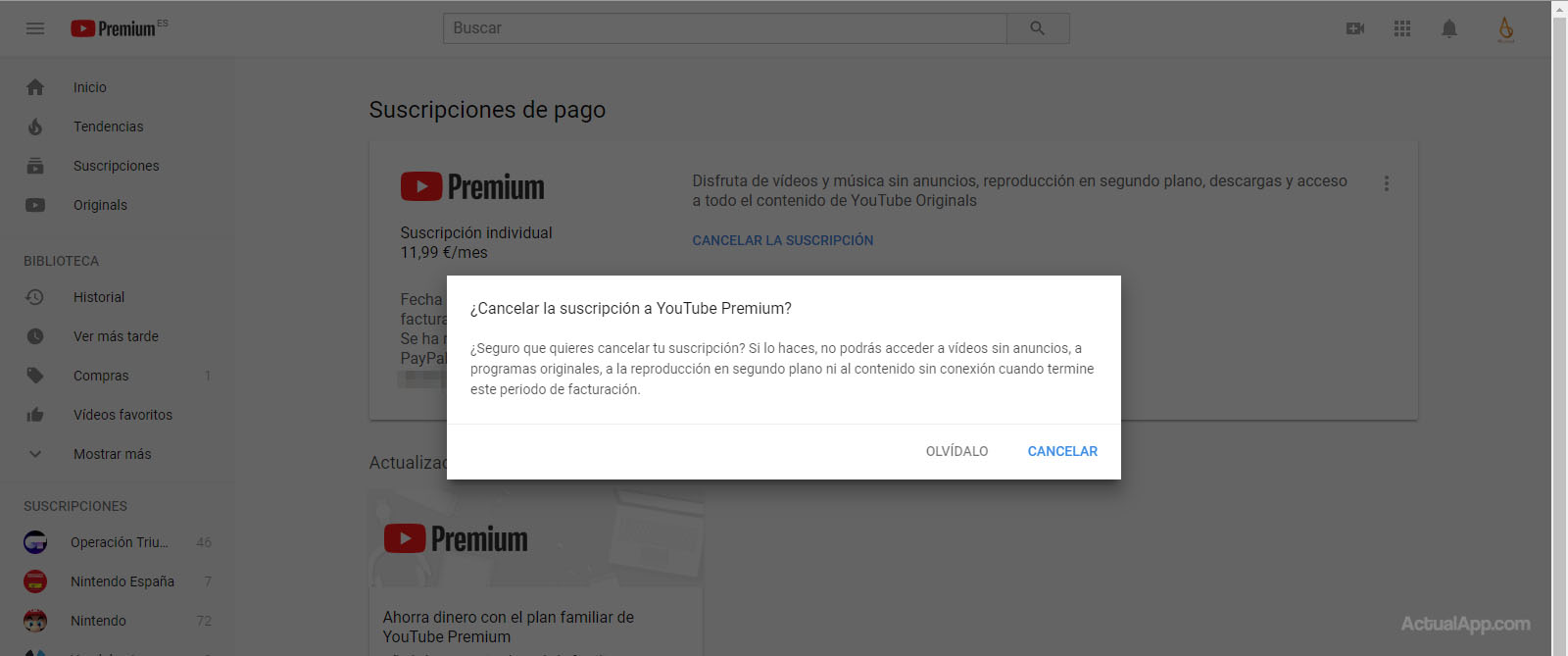Expand sidebar with Mostrar más chevron

35,454
